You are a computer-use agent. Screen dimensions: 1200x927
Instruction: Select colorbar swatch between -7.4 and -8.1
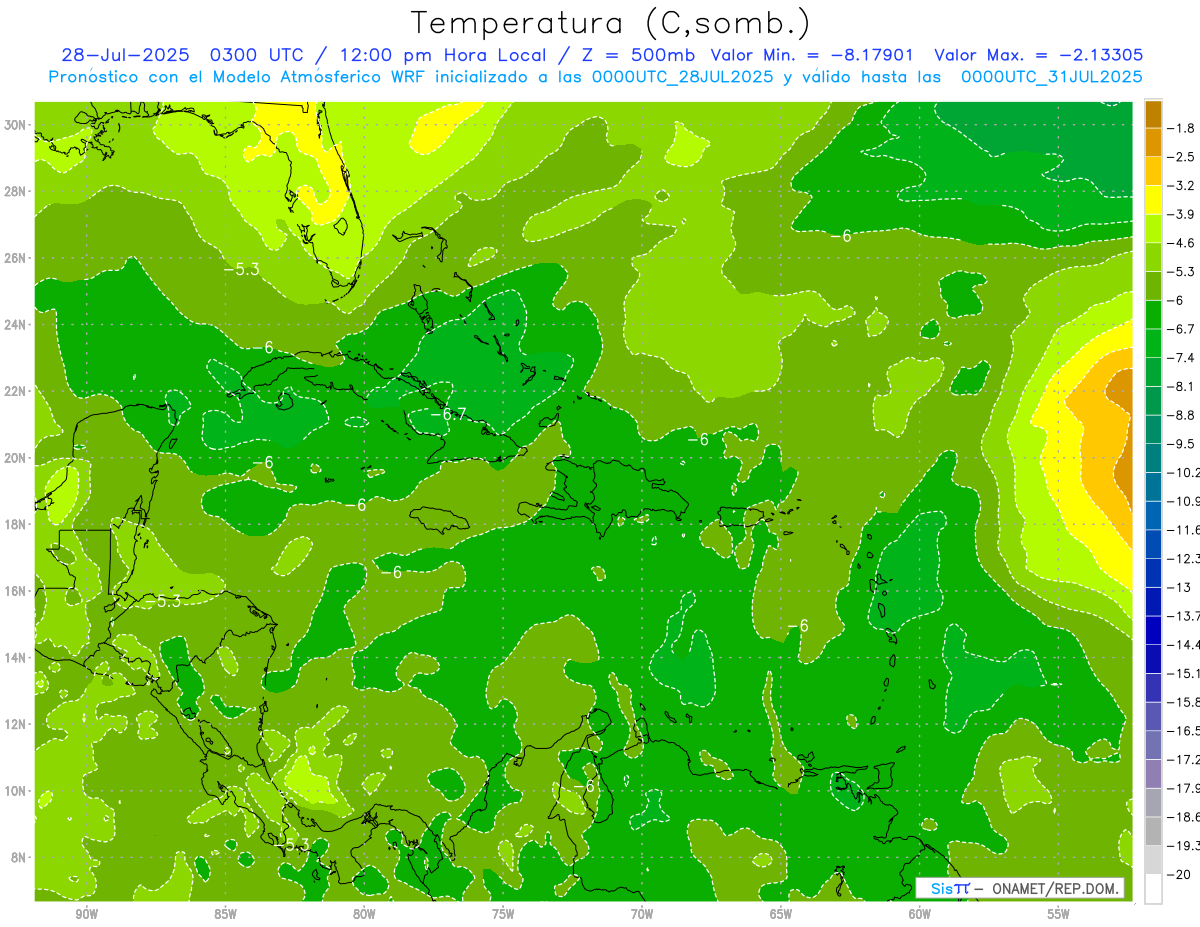[1153, 372]
